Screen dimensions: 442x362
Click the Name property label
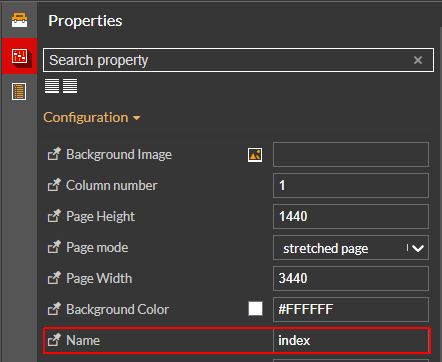pyautogui.click(x=83, y=340)
